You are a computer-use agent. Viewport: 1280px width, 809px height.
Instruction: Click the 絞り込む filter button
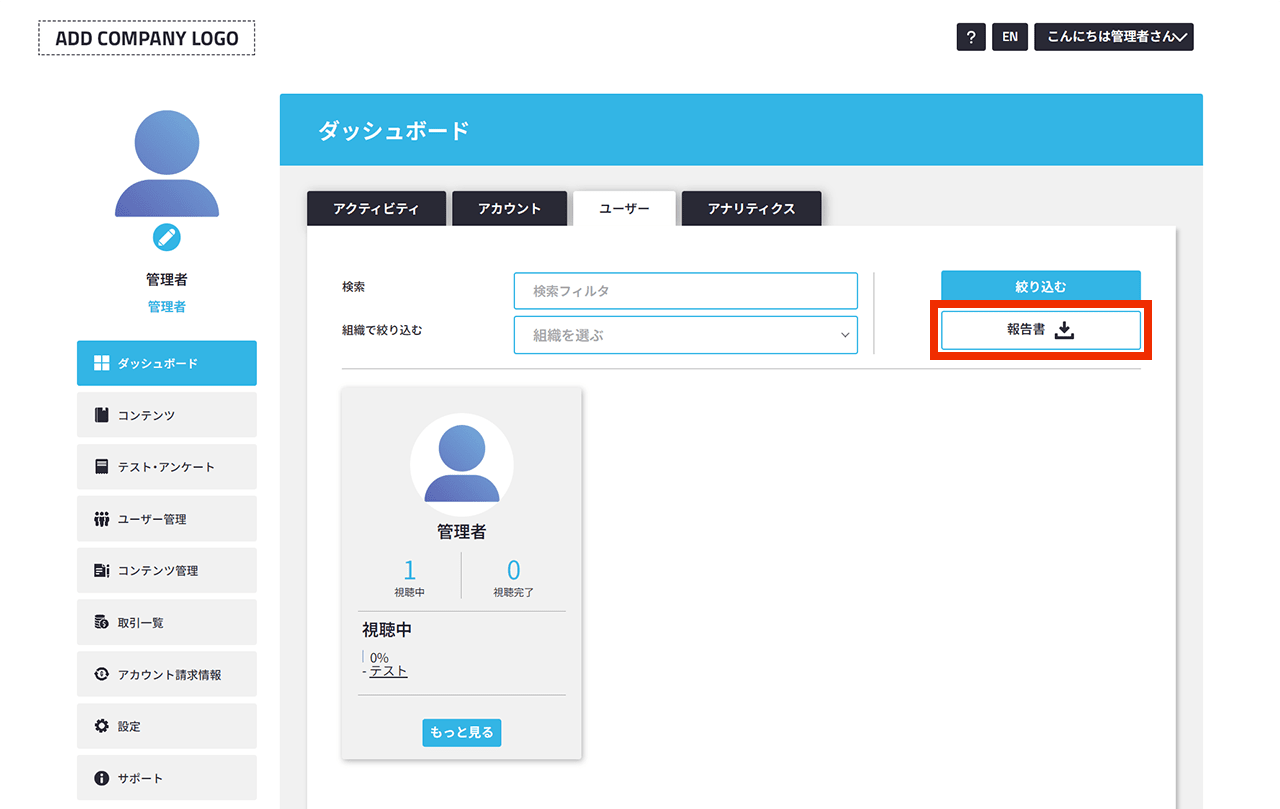pos(1039,285)
